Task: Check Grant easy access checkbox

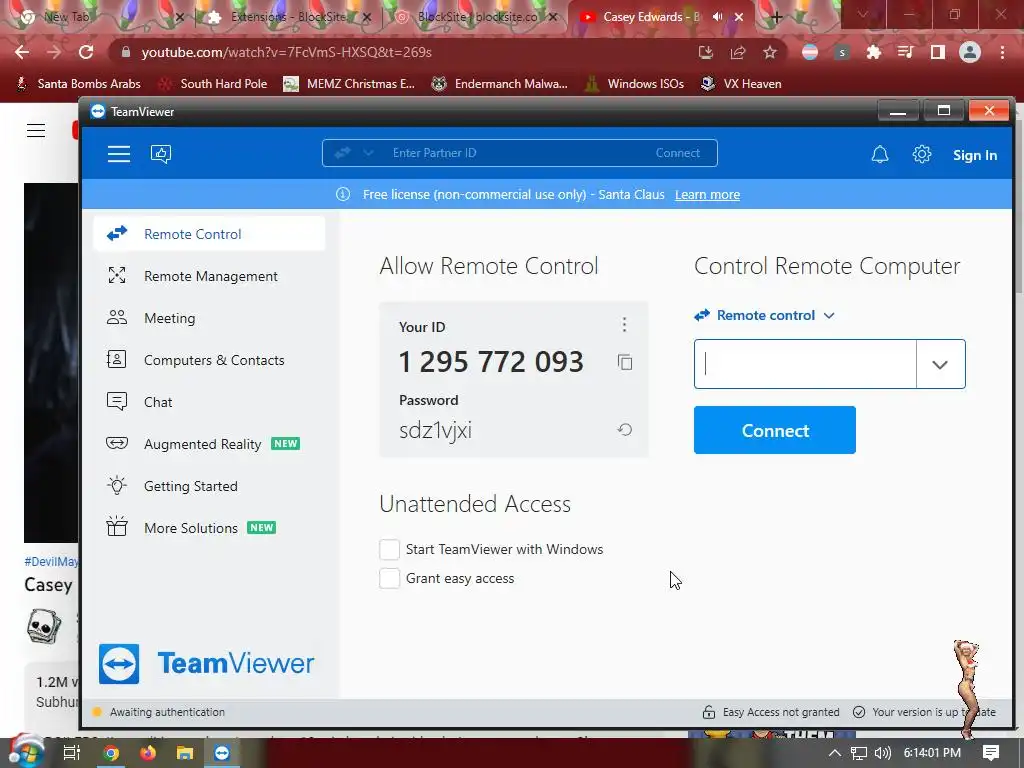Action: 389,578
